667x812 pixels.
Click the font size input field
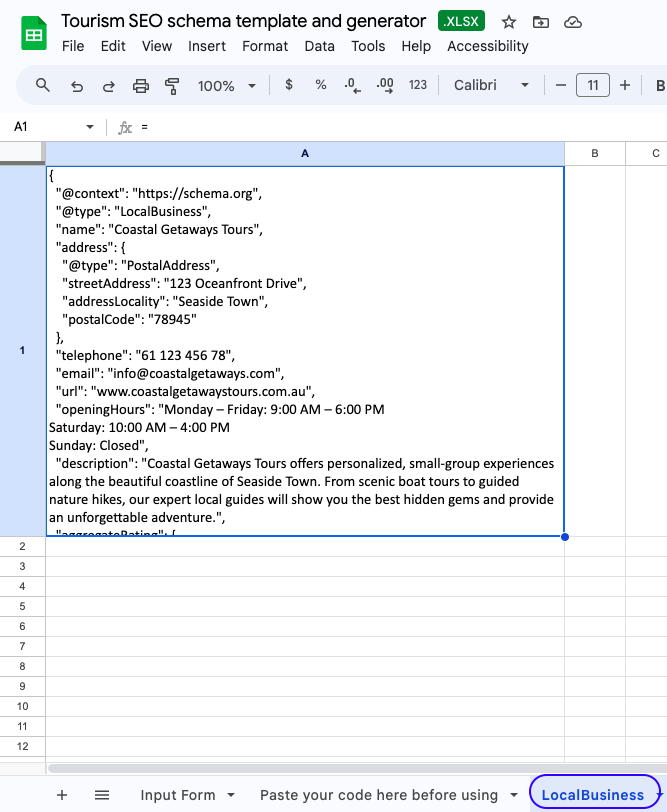pyautogui.click(x=593, y=86)
